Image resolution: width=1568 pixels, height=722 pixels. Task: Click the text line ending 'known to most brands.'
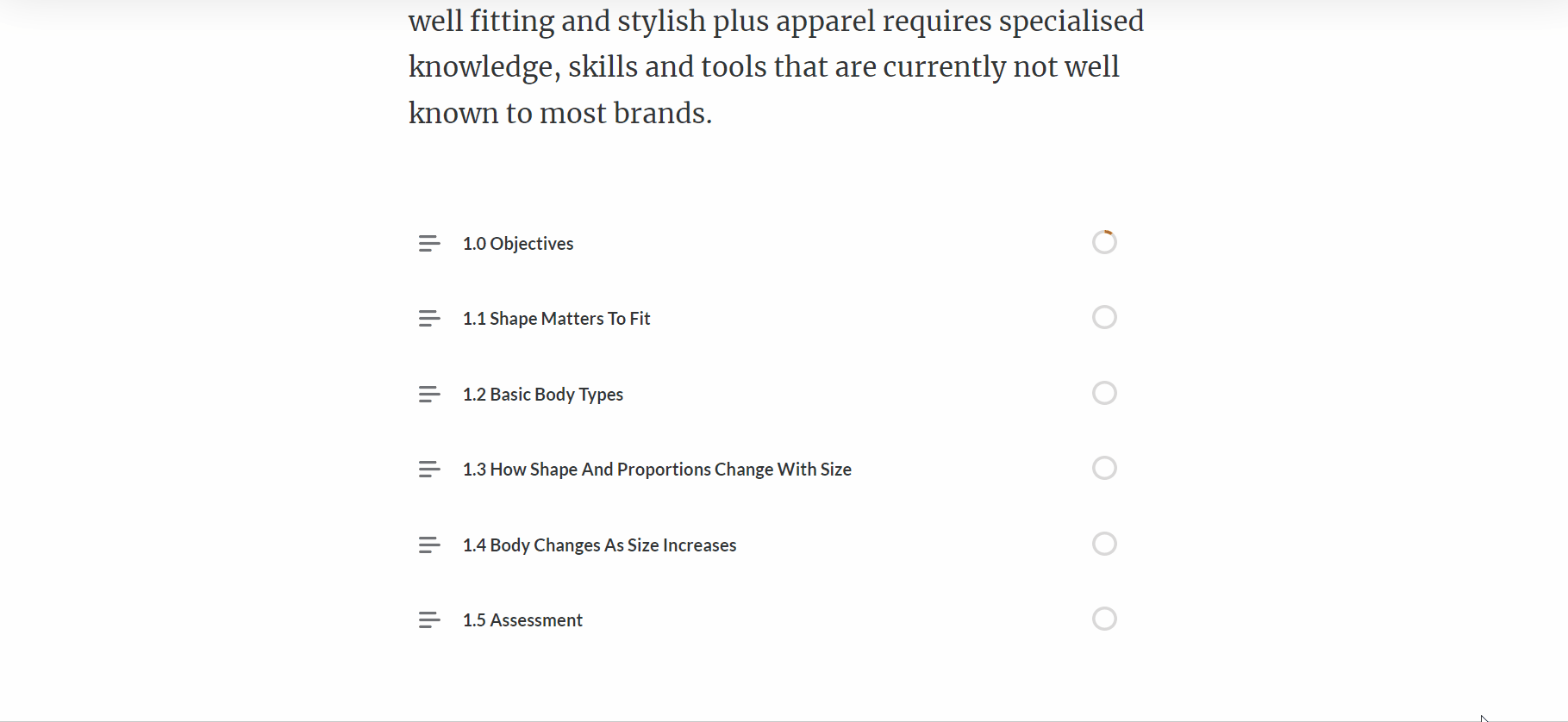(560, 113)
